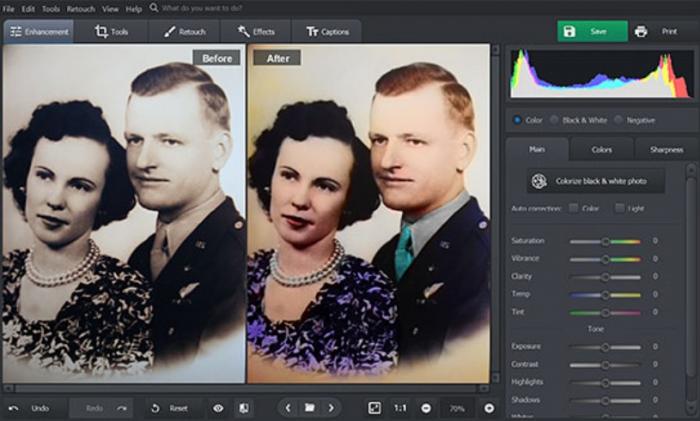Click the Redo label
This screenshot has height=421, width=700.
[x=94, y=408]
